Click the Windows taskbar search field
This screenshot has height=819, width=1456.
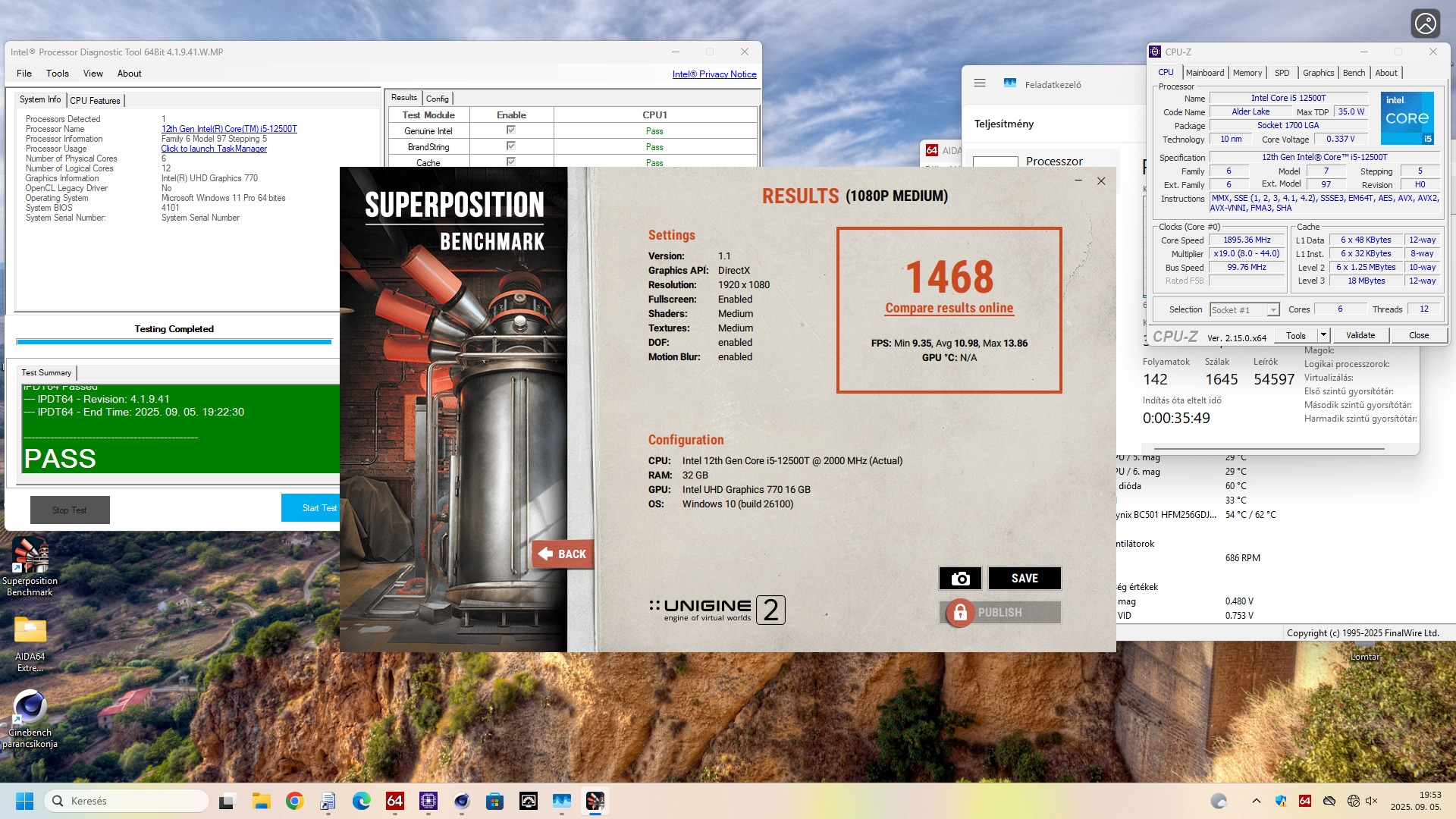point(127,801)
